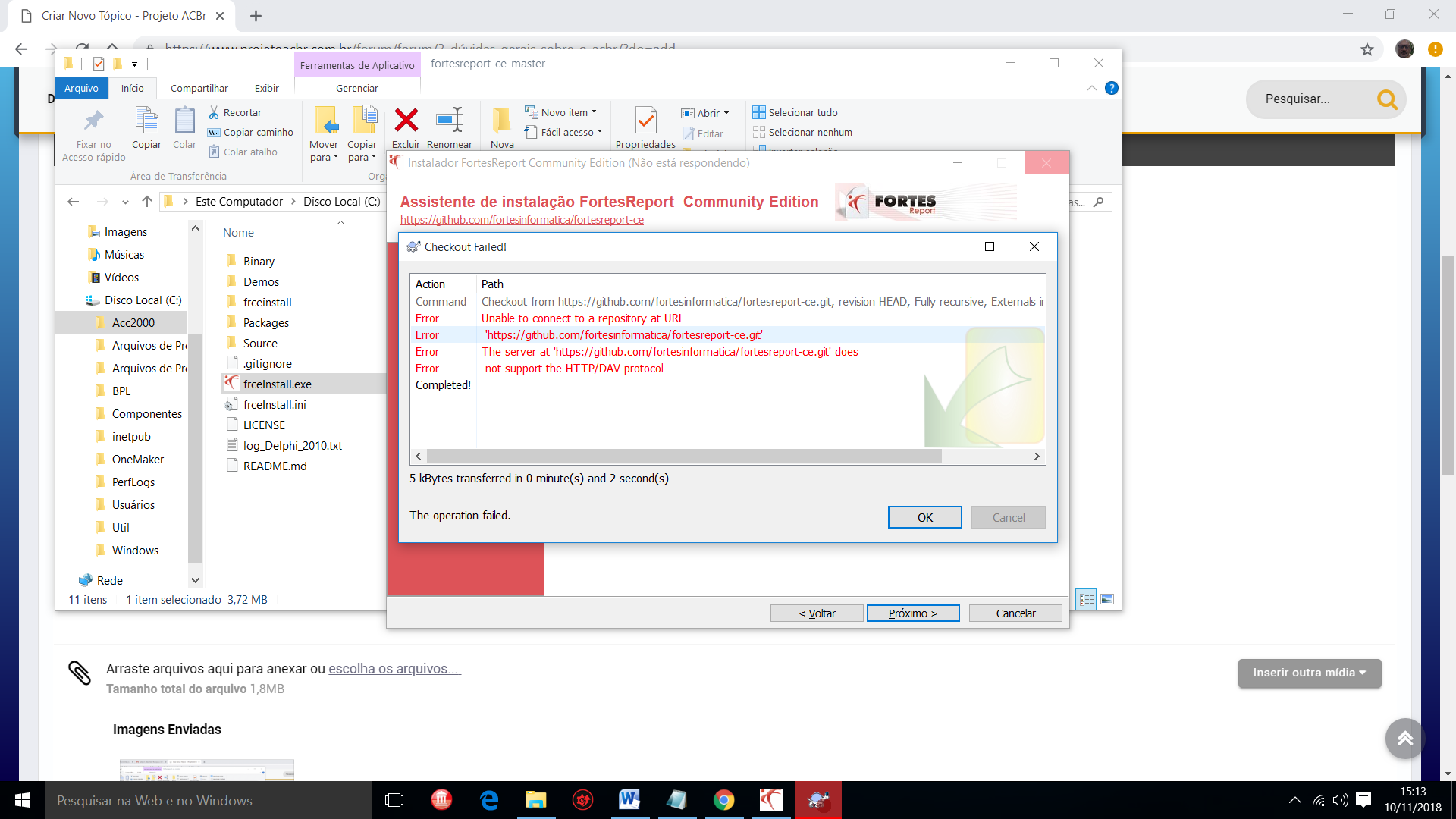This screenshot has width=1456, height=819.
Task: Click 'Este Computador' breadcrumb
Action: [x=239, y=201]
